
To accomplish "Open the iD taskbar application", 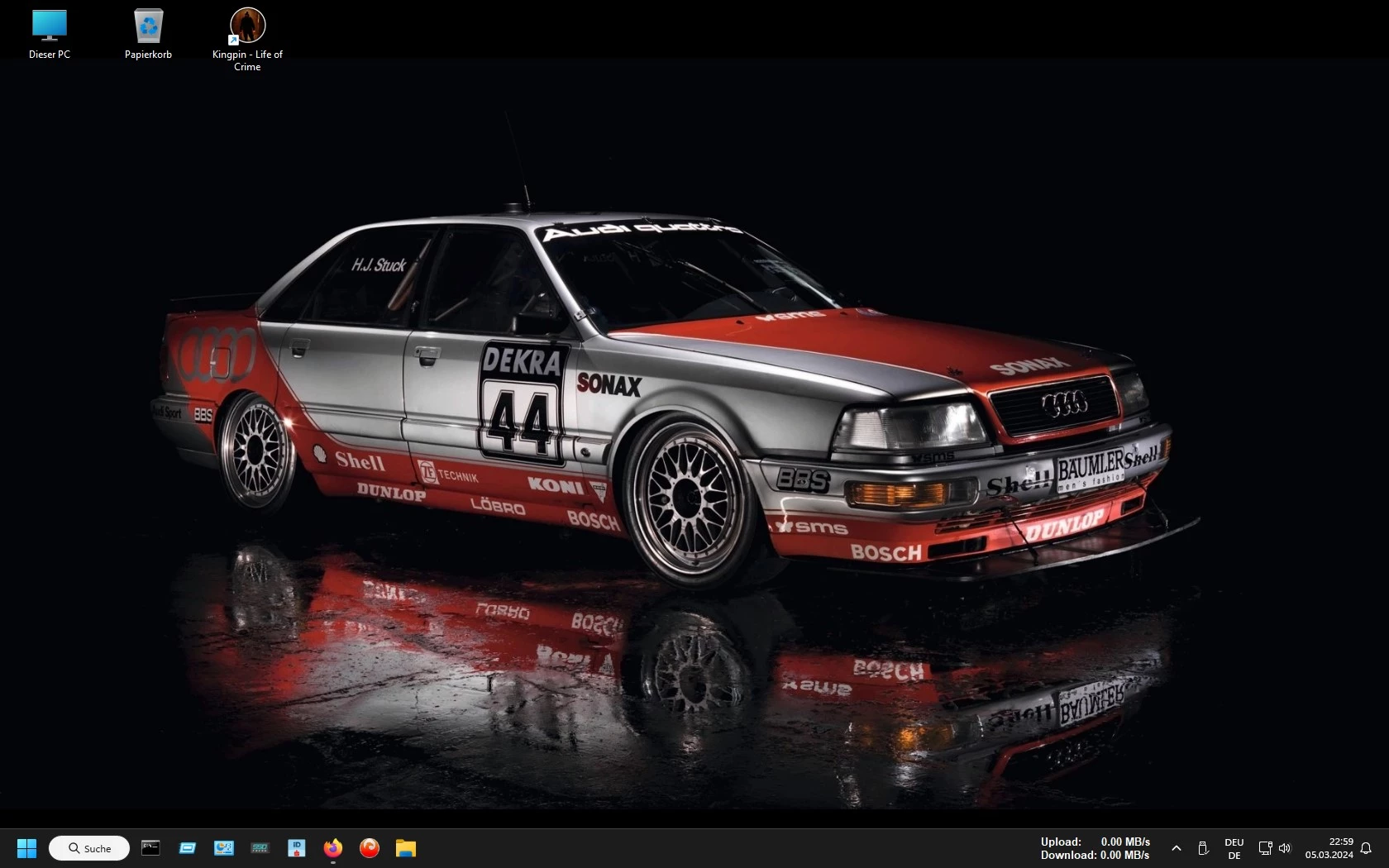I will (297, 848).
